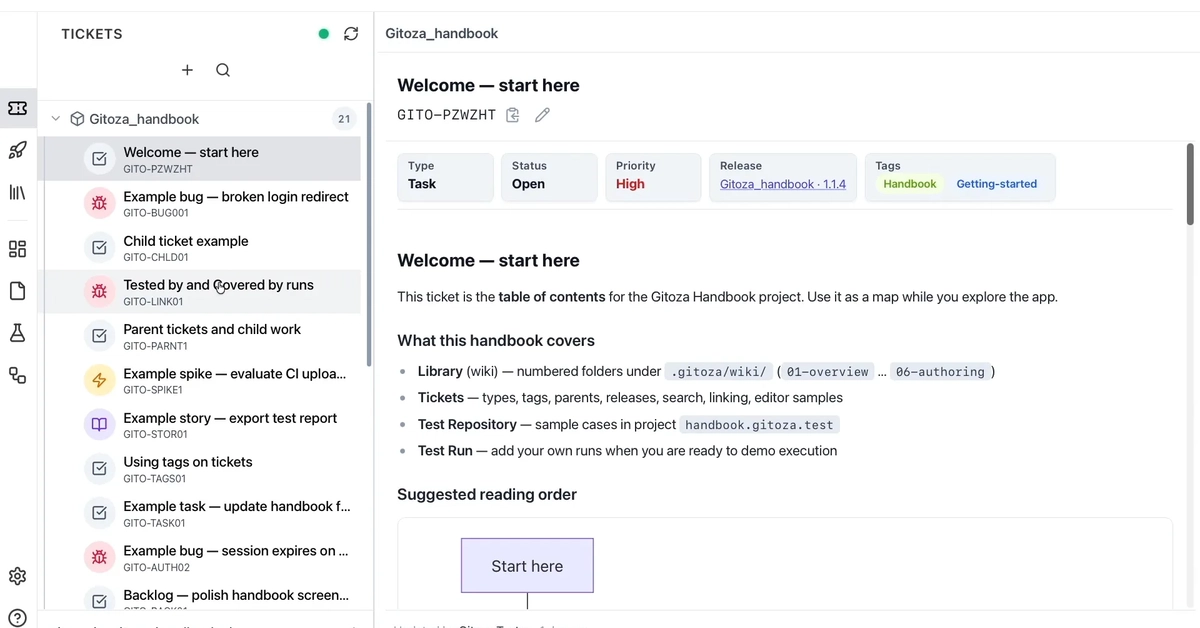Click the Getting-started tag
Screen dimensions: 1200x628
tap(996, 184)
